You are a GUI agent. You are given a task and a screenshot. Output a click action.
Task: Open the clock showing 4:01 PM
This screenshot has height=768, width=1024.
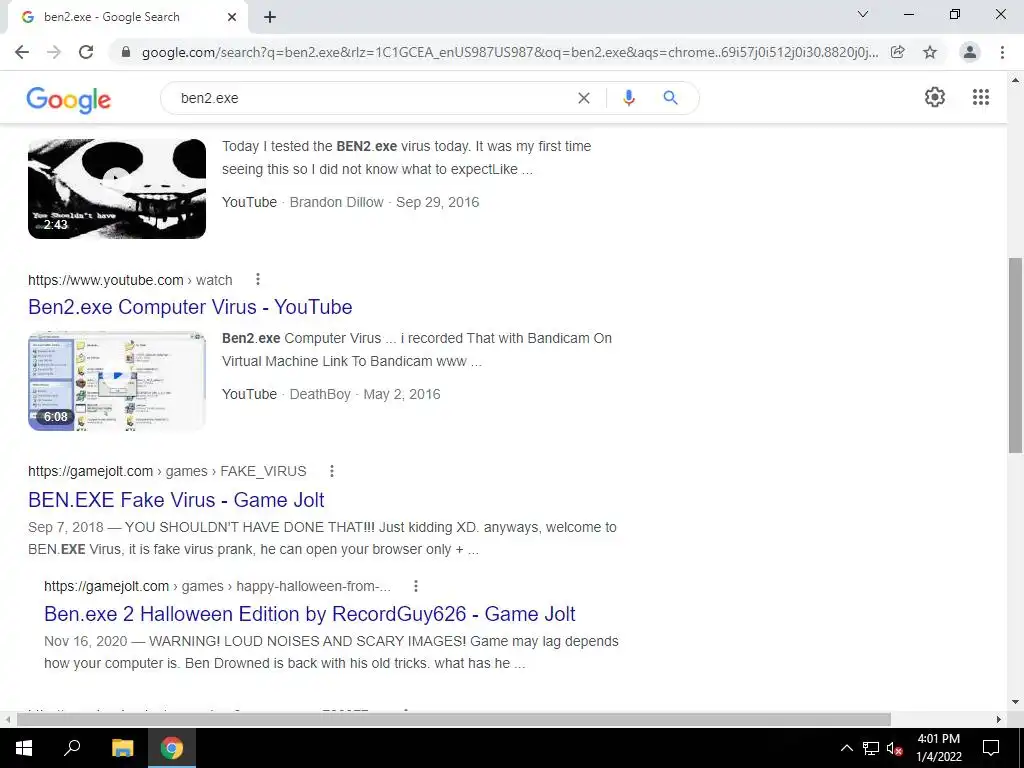[x=938, y=748]
